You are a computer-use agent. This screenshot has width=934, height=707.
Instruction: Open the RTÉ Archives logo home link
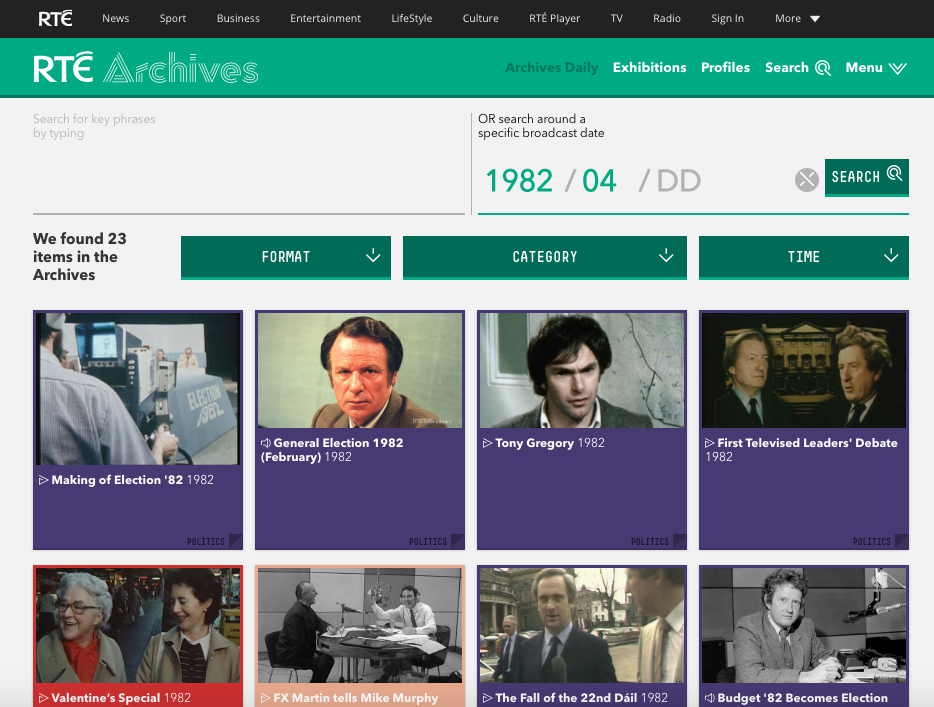pyautogui.click(x=146, y=67)
